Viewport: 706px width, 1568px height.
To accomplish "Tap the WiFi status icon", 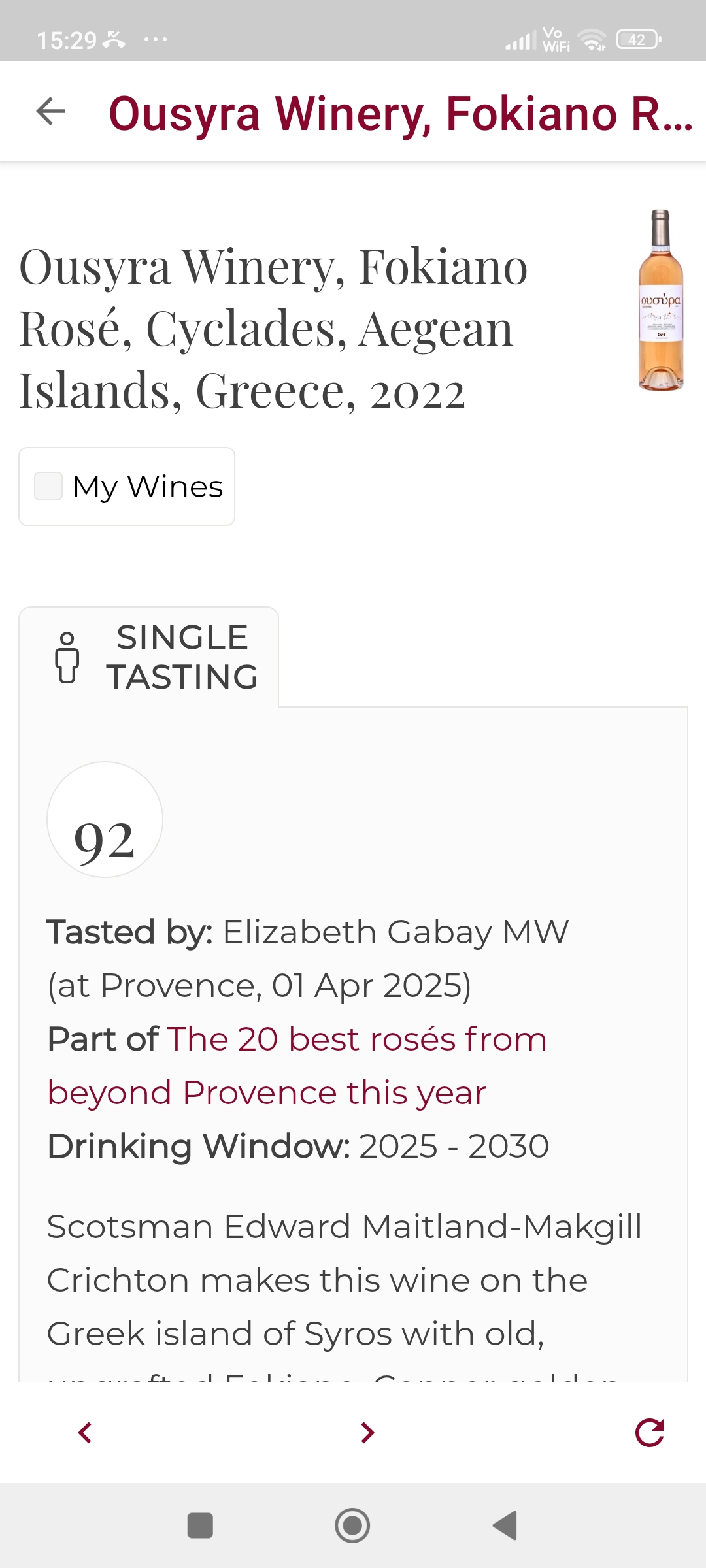I will point(594,40).
